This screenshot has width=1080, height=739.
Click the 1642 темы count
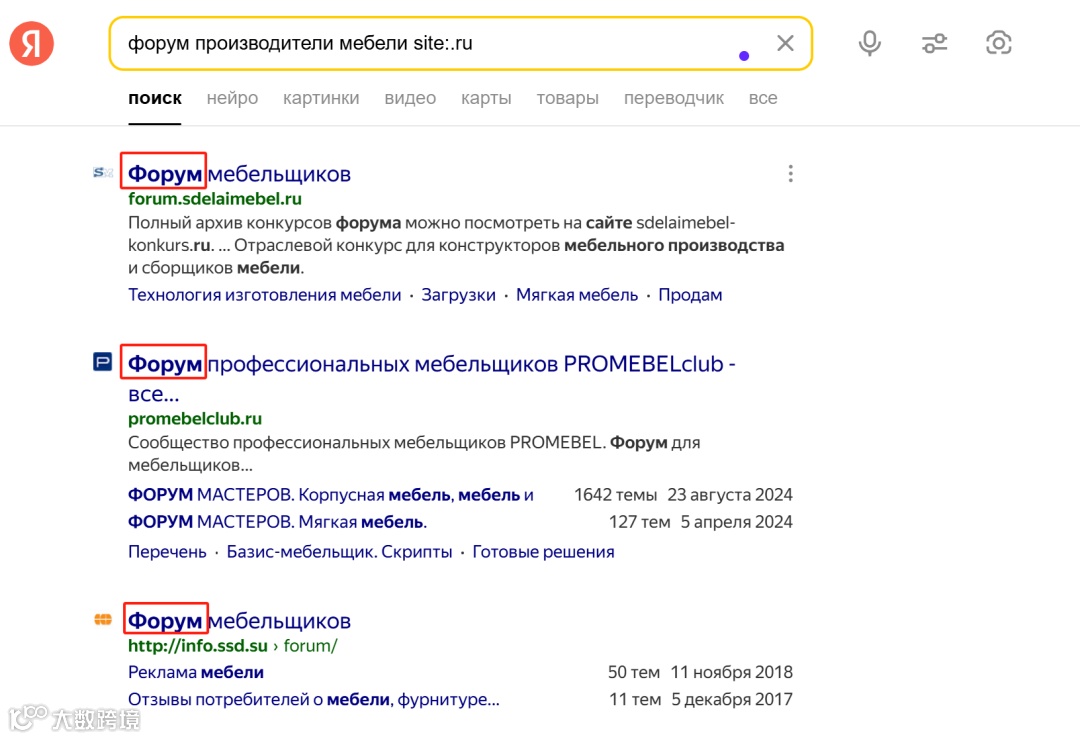(616, 495)
